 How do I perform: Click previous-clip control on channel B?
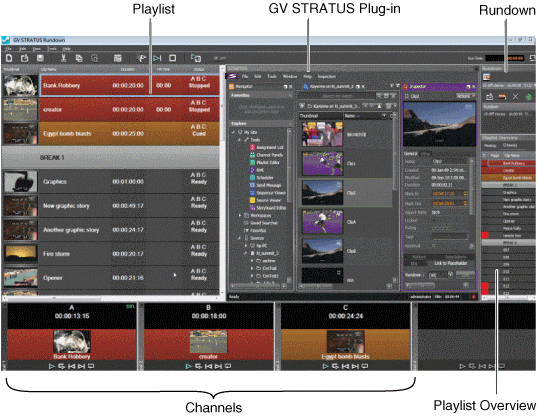click(208, 366)
